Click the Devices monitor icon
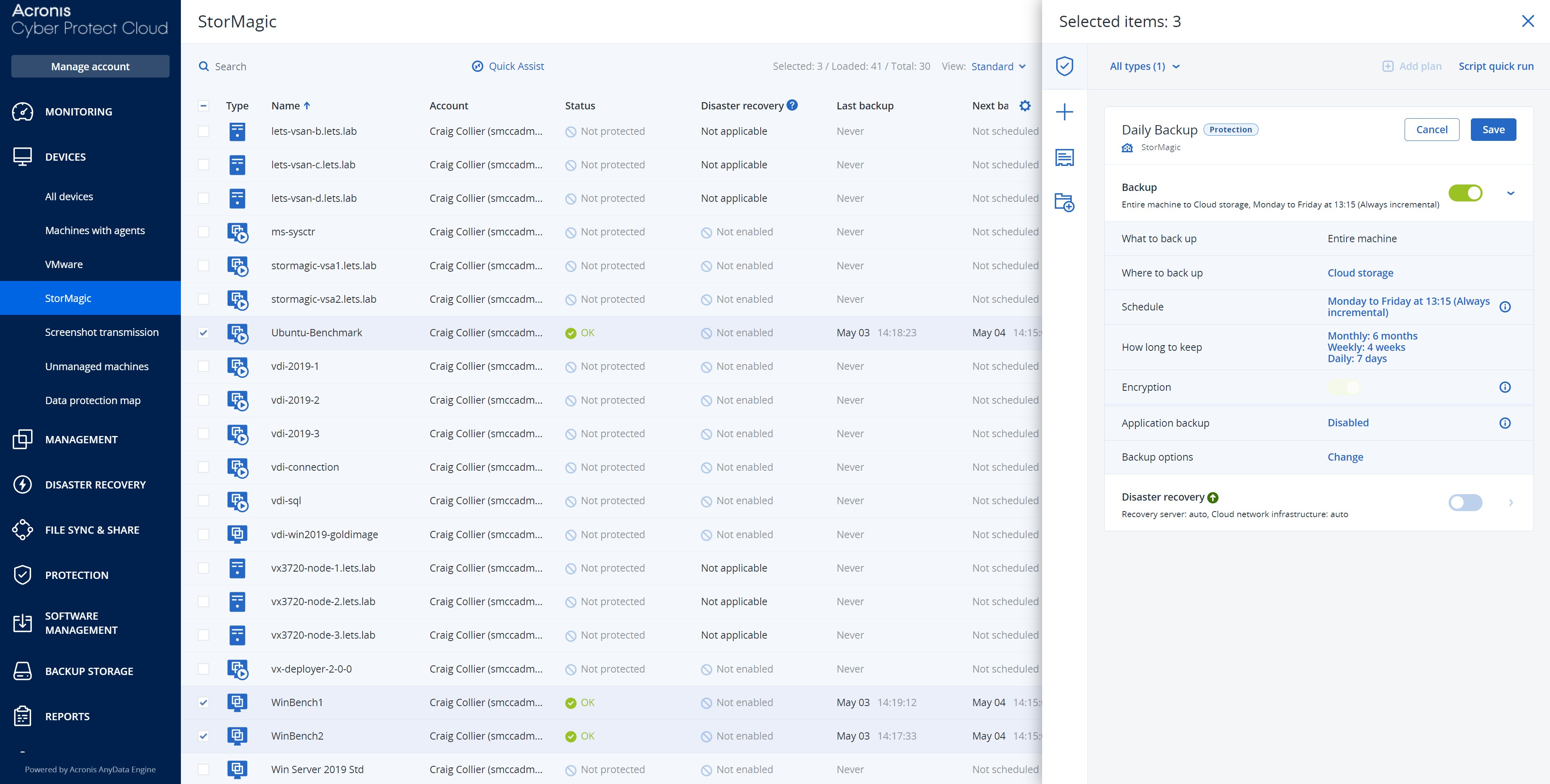Image resolution: width=1550 pixels, height=784 pixels. [23, 157]
